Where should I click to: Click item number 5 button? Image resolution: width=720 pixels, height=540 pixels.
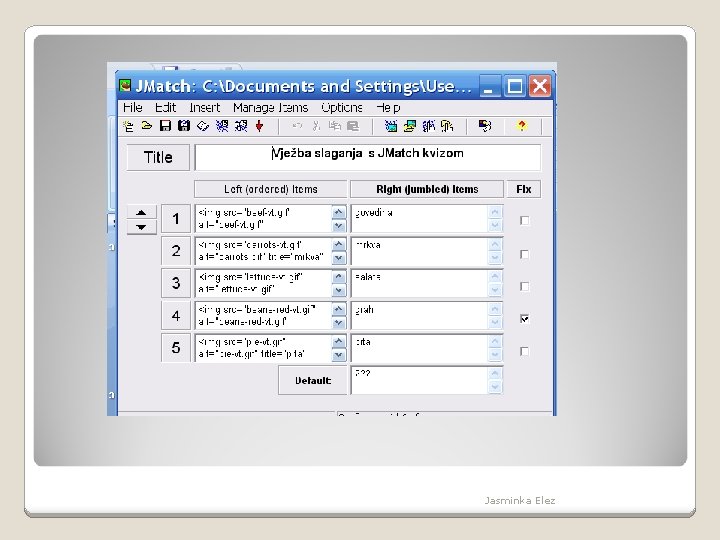pos(176,348)
